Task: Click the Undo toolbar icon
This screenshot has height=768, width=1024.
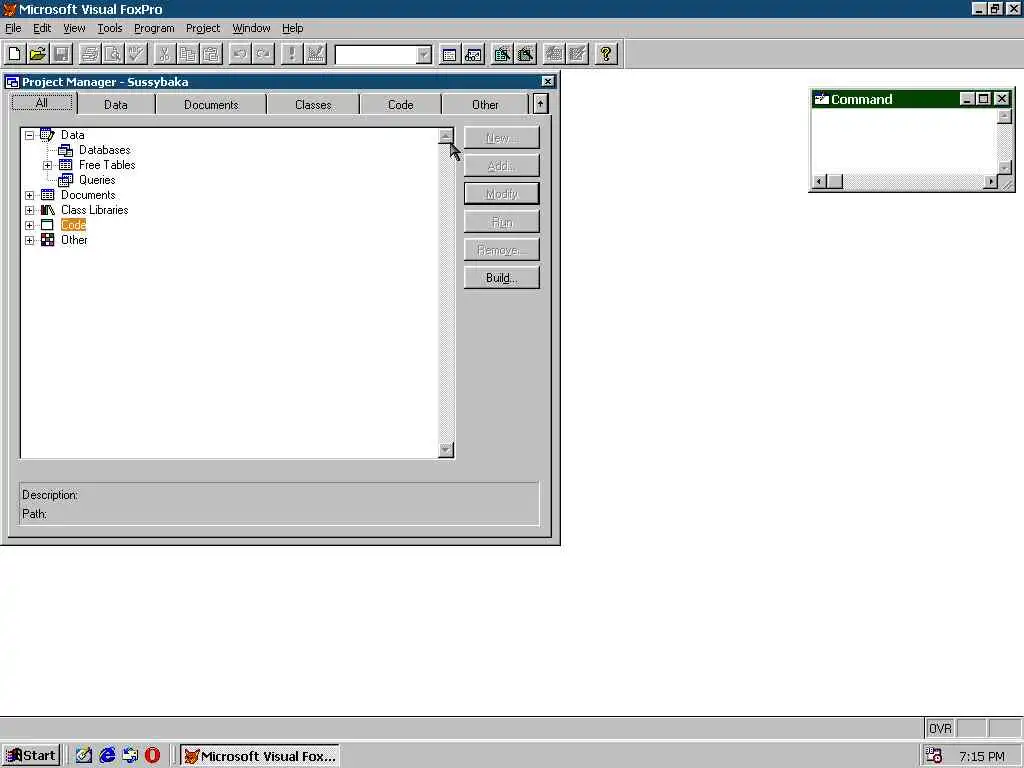Action: coord(240,54)
